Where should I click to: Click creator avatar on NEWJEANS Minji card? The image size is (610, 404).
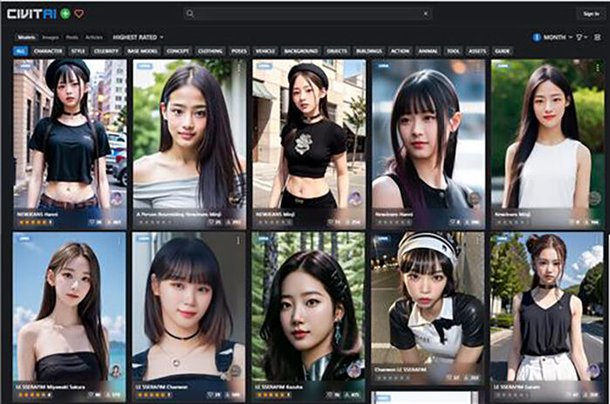[355, 199]
